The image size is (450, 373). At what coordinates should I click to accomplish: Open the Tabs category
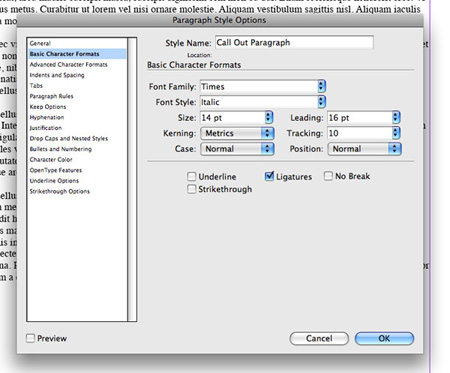coord(36,86)
